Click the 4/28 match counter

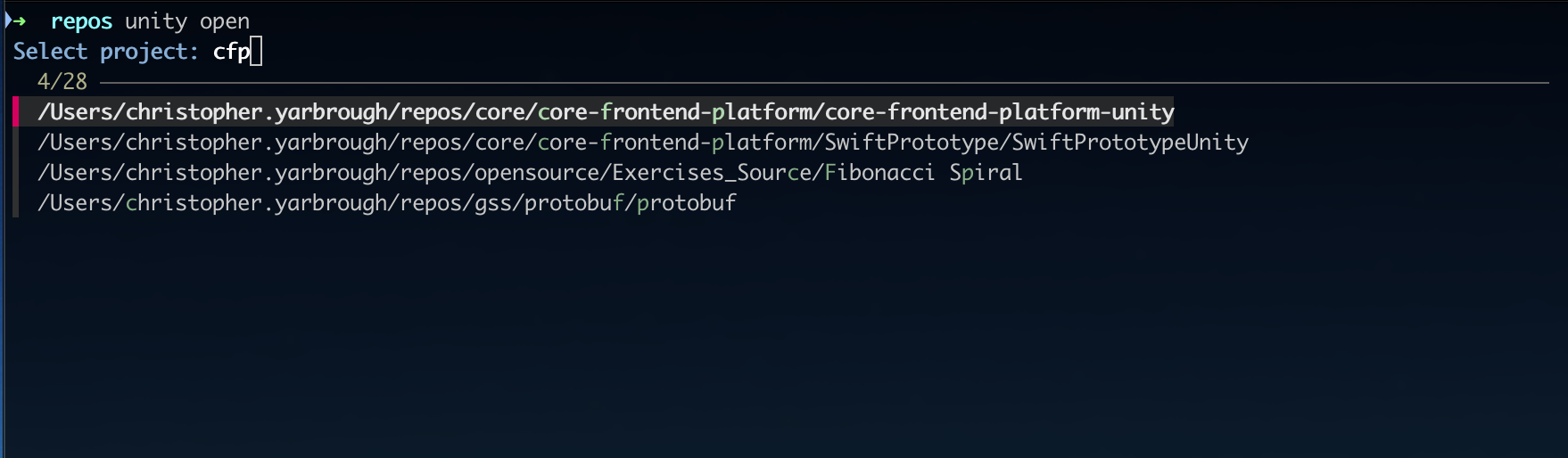click(62, 82)
